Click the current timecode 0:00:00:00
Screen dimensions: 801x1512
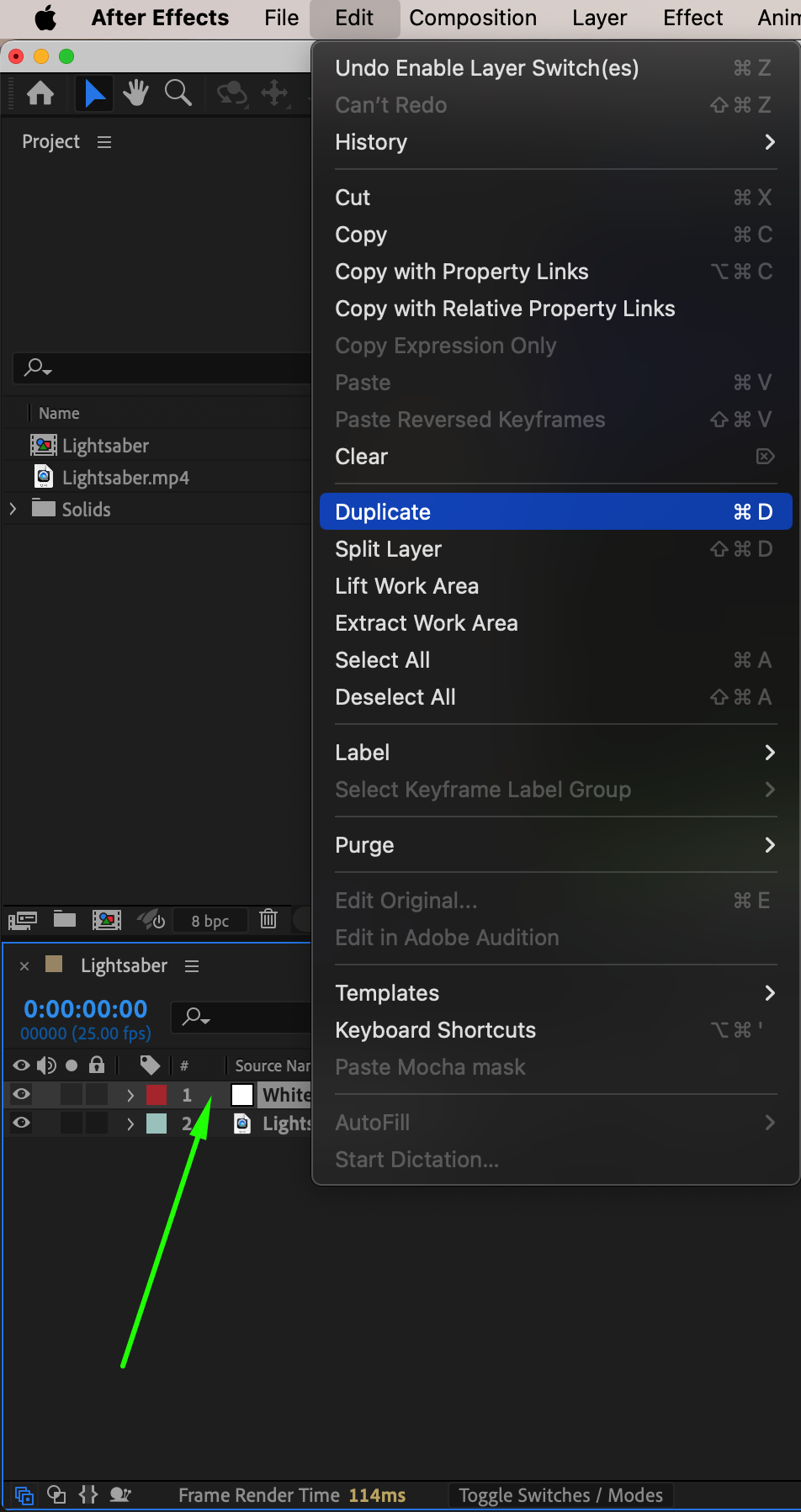coord(86,1008)
